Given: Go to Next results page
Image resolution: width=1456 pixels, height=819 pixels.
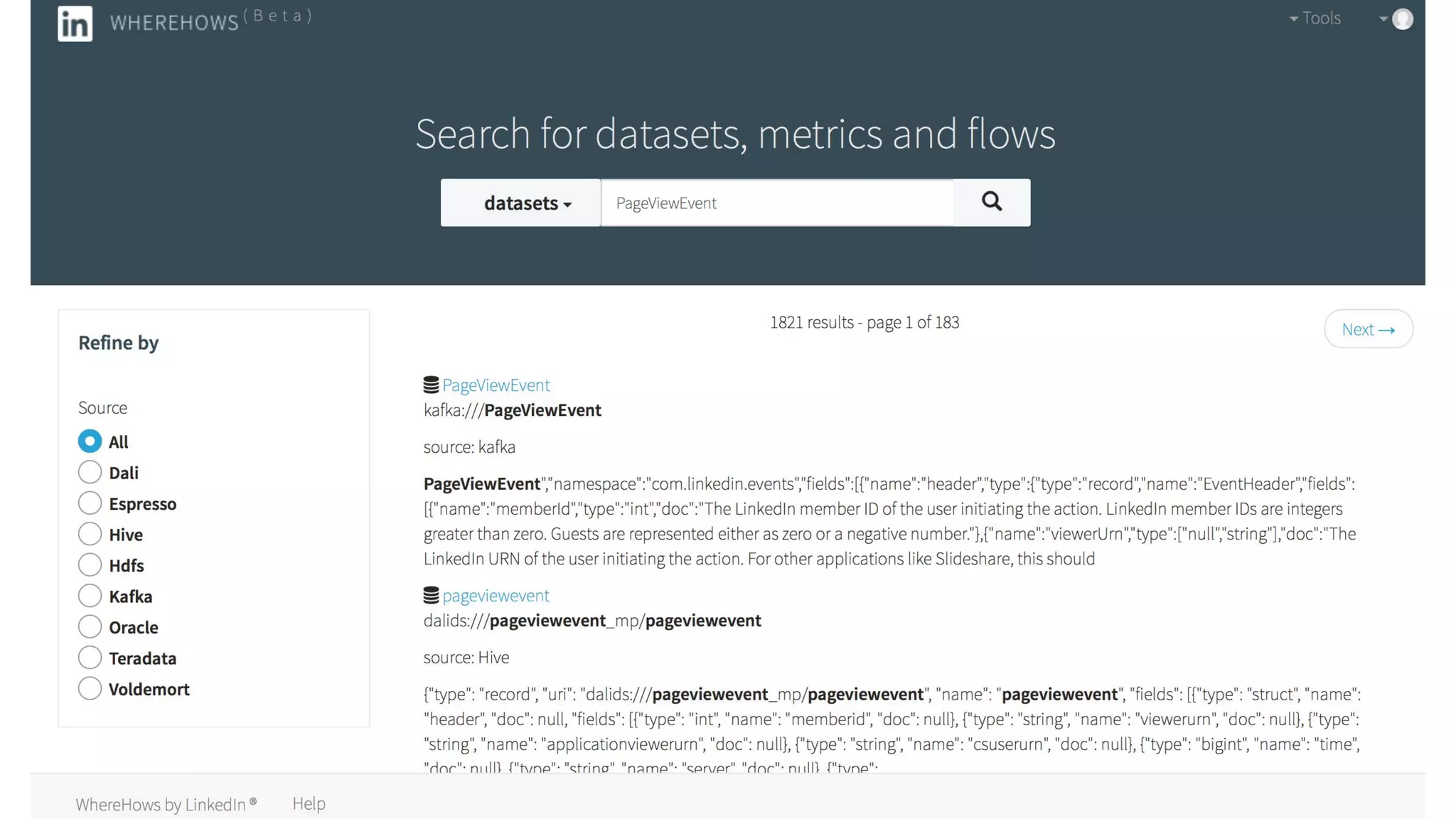Looking at the screenshot, I should pyautogui.click(x=1368, y=329).
